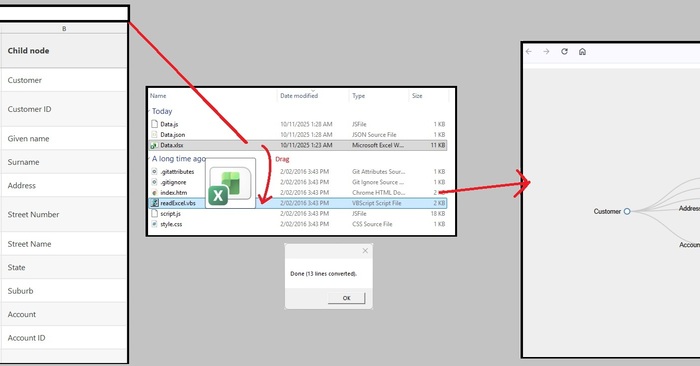Click the index.htm Chrome file icon
Screen dimensions: 700x366
coord(154,193)
